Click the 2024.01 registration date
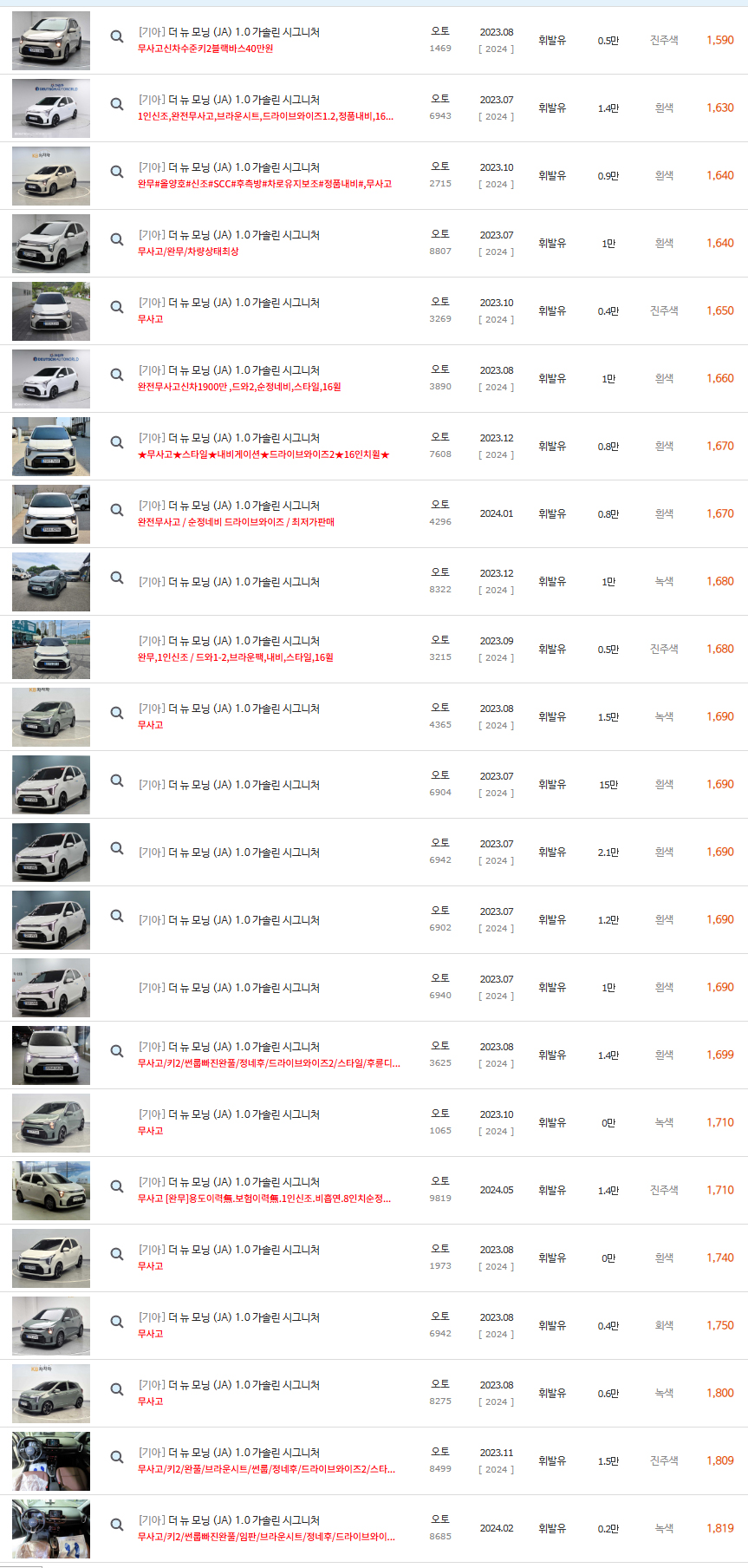 pyautogui.click(x=497, y=513)
